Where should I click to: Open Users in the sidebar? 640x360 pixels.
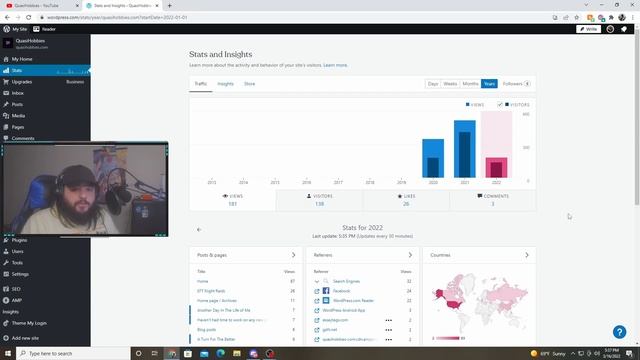[x=45, y=251]
